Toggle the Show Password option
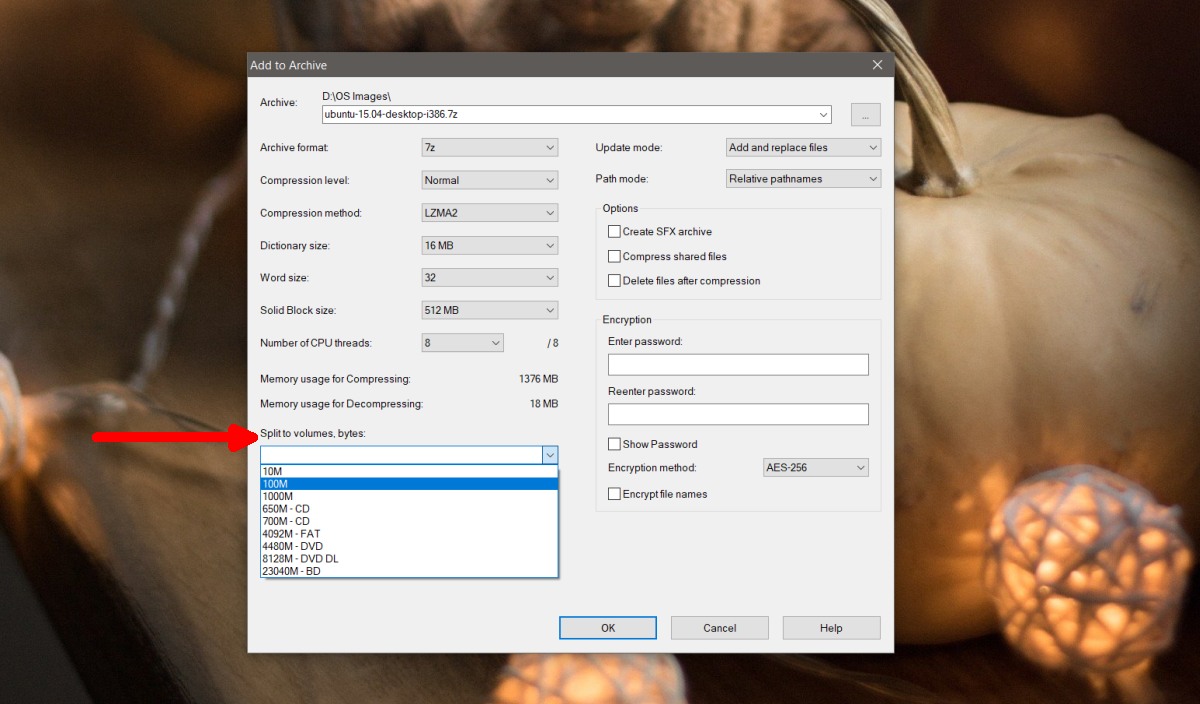The image size is (1200, 704). 615,443
